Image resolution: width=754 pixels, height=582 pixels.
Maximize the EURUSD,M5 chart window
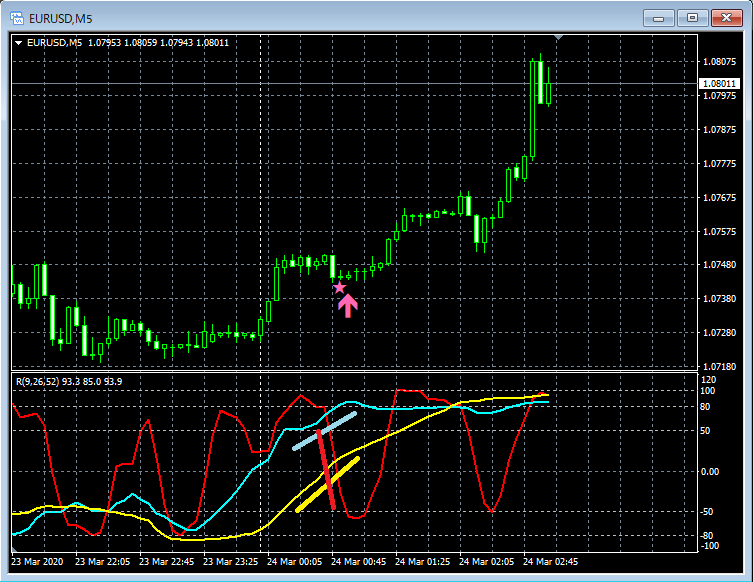[x=692, y=18]
